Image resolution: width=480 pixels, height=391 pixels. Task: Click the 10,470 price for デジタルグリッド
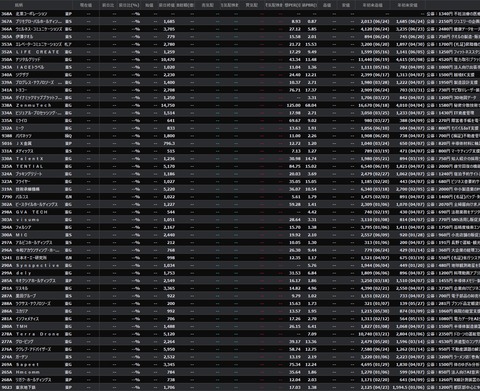[x=168, y=60]
